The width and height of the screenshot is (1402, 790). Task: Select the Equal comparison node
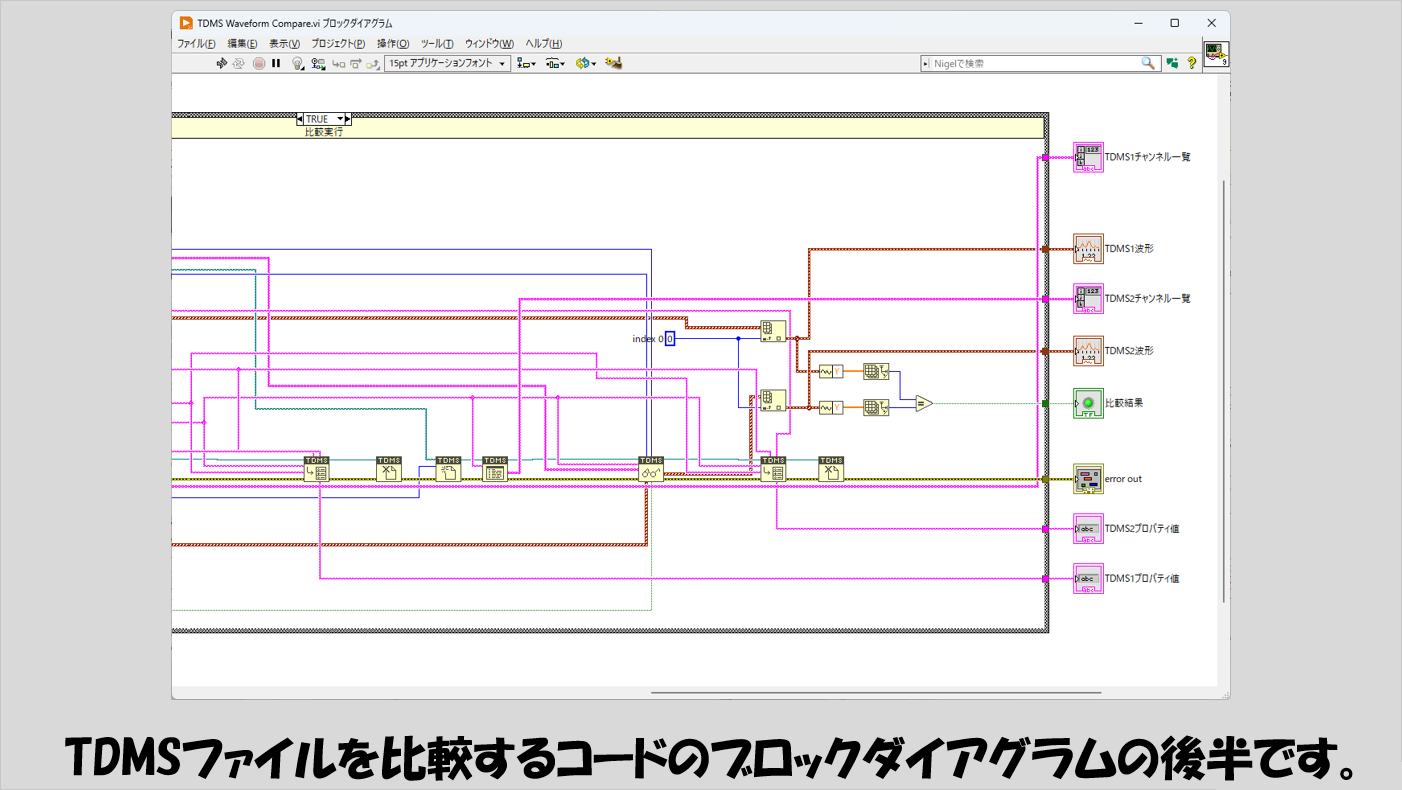[923, 403]
